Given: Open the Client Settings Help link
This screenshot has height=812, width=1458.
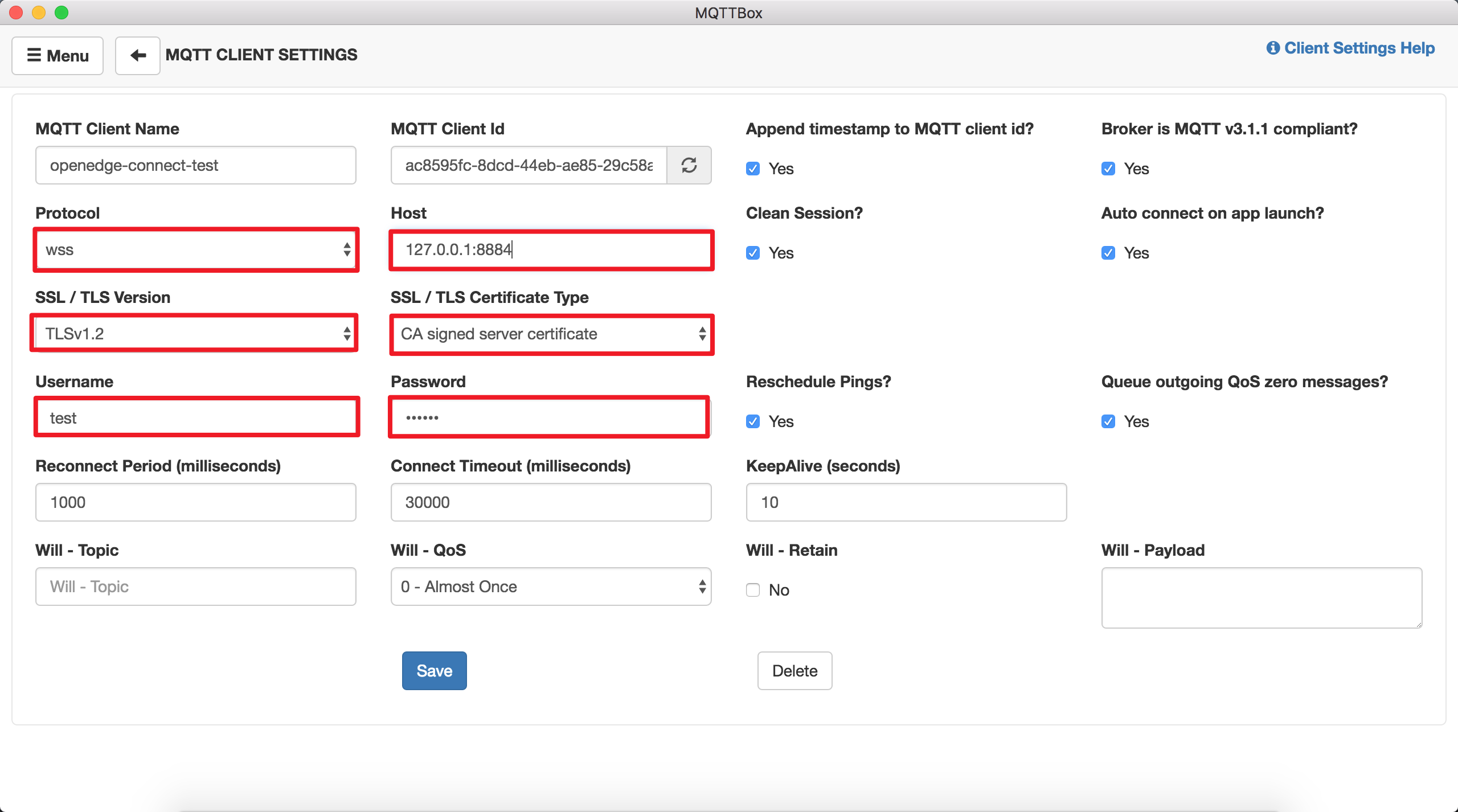Looking at the screenshot, I should click(1350, 48).
